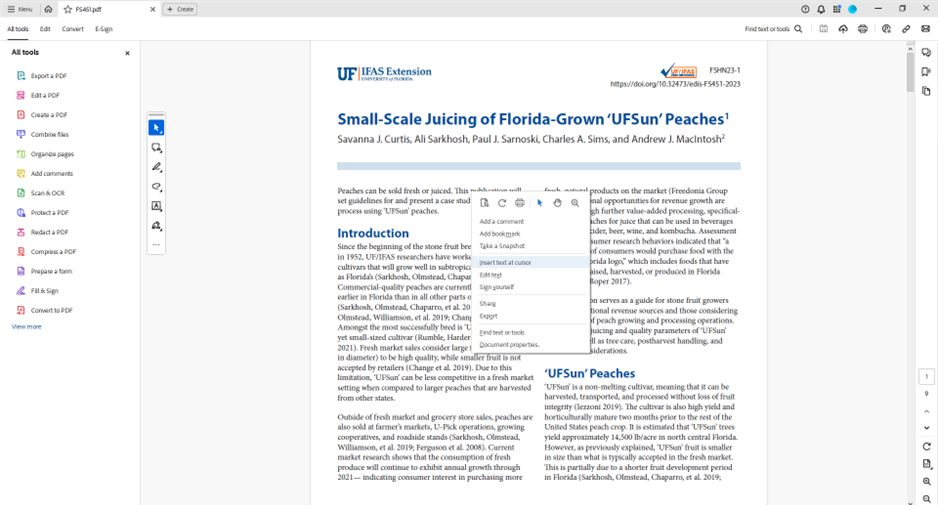
Task: Switch to the Convert tab
Action: 73,29
